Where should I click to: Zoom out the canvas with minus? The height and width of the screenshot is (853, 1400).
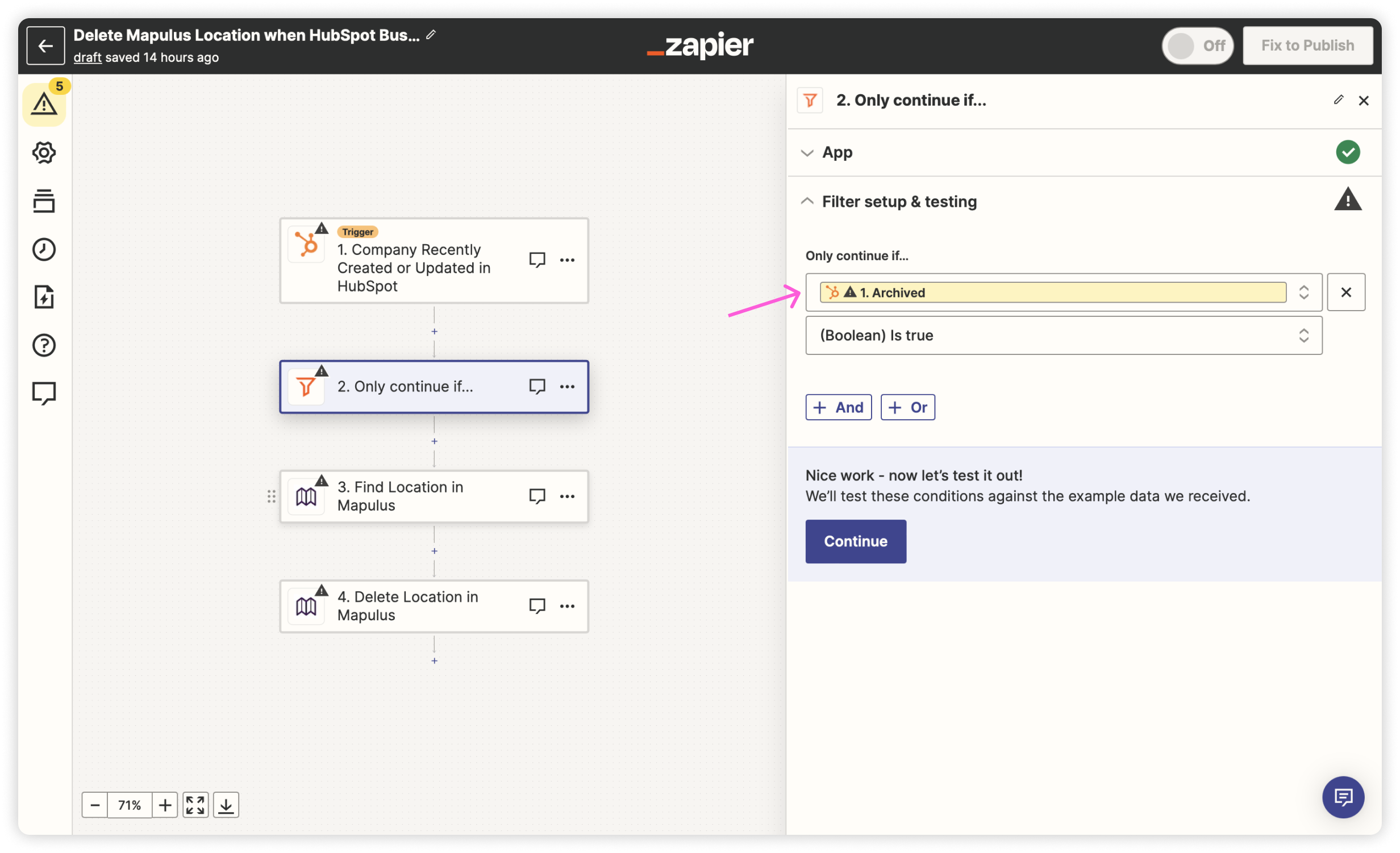[x=95, y=805]
